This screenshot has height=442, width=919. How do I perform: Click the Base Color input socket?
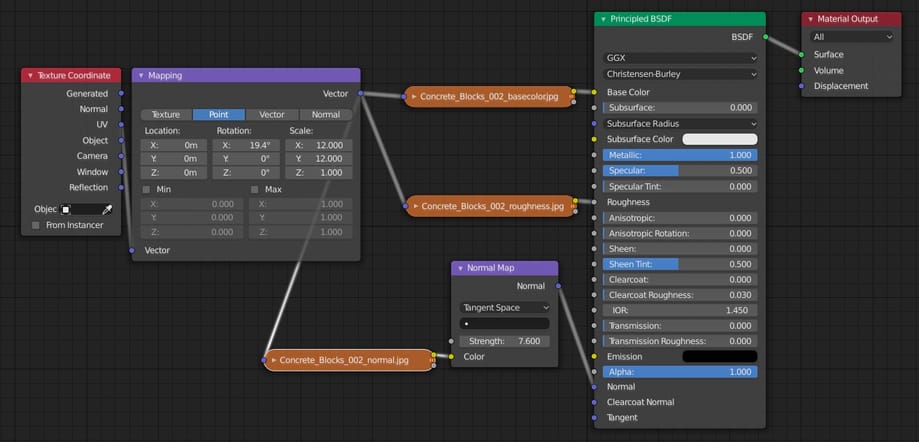point(594,92)
